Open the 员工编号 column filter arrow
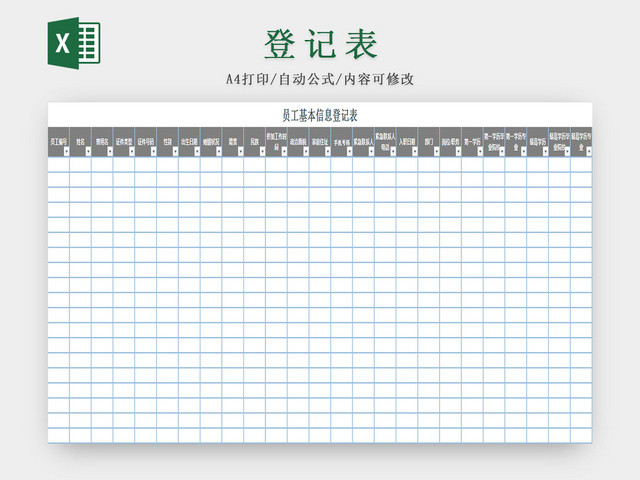640x480 pixels. tap(66, 152)
